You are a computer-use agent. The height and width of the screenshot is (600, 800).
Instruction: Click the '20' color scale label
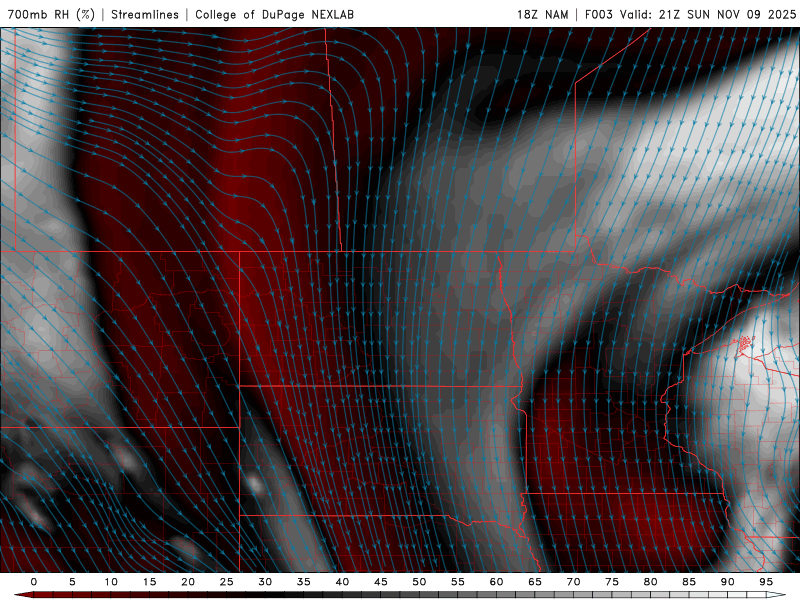coord(188,582)
